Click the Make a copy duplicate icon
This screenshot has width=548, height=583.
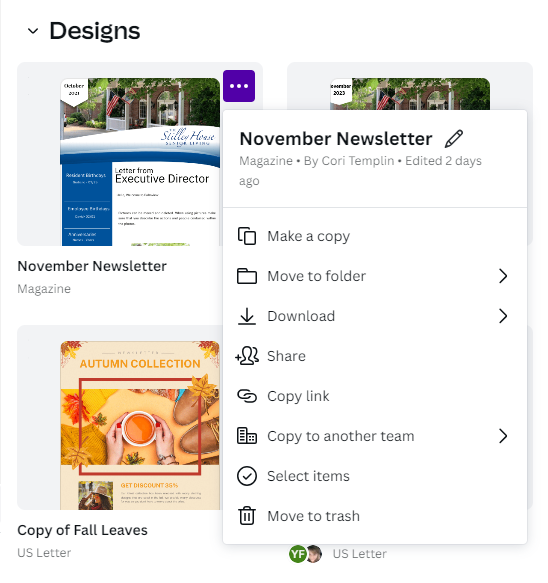click(247, 236)
